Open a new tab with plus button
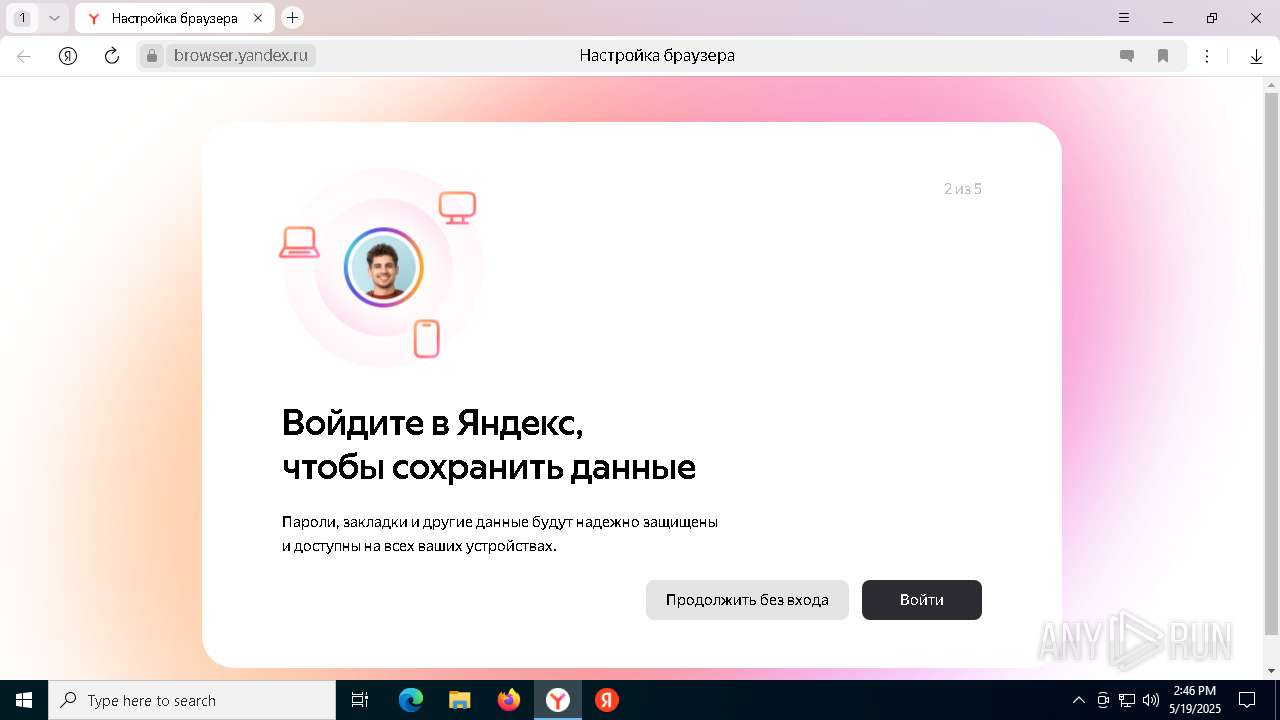The width and height of the screenshot is (1280, 720). point(292,17)
